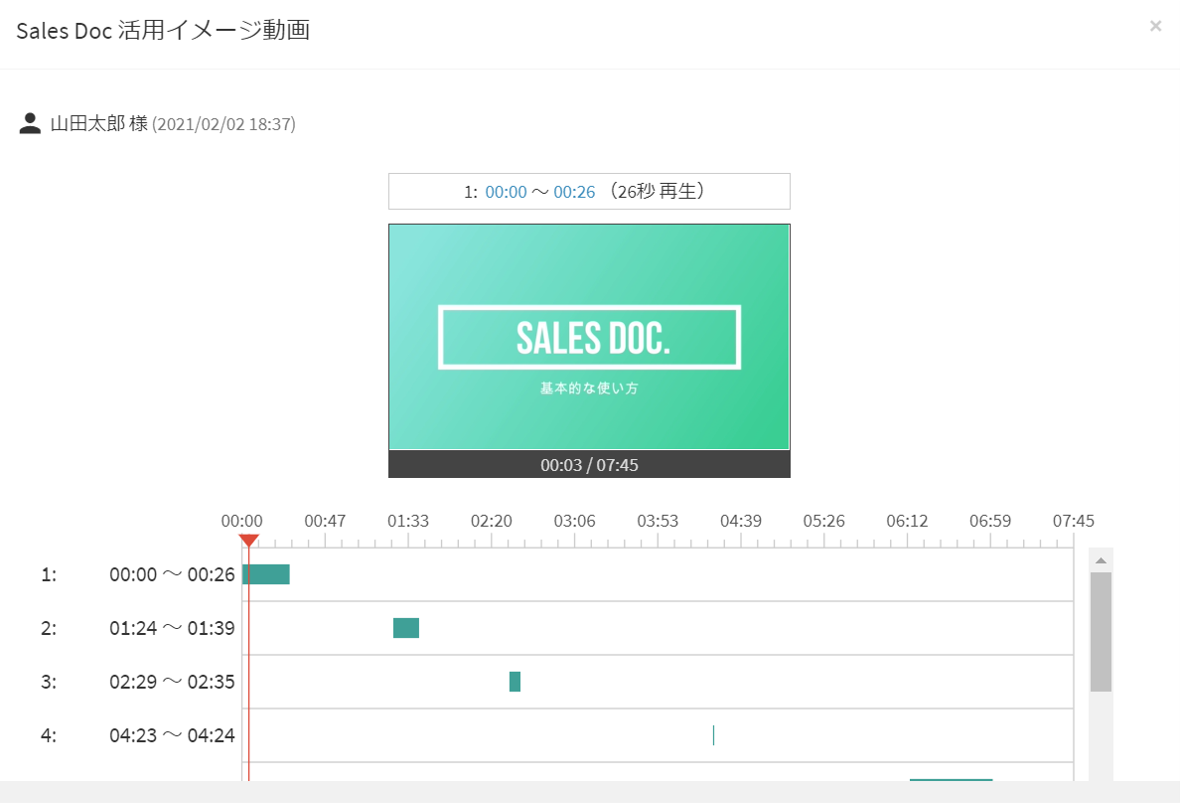1180x803 pixels.
Task: Click the vertical scrollbar thumb
Action: pyautogui.click(x=1100, y=632)
